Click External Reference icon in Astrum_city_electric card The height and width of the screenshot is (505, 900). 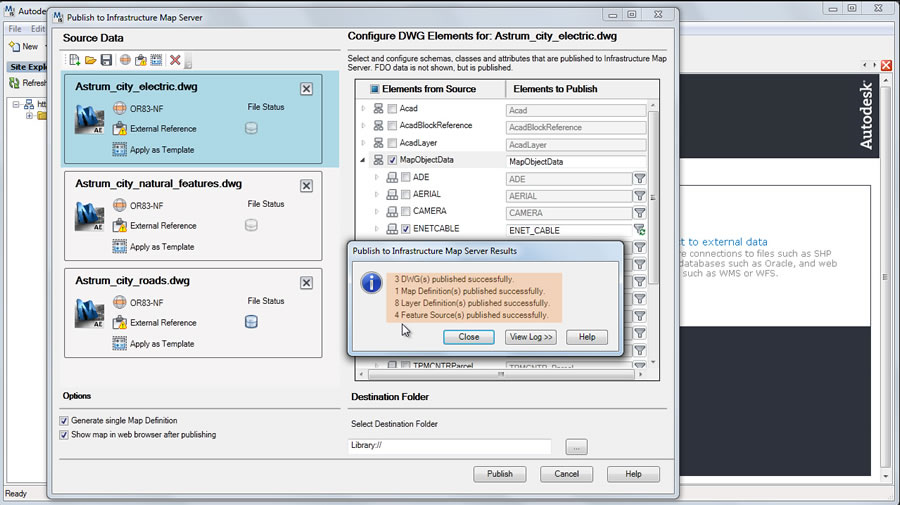[x=119, y=129]
